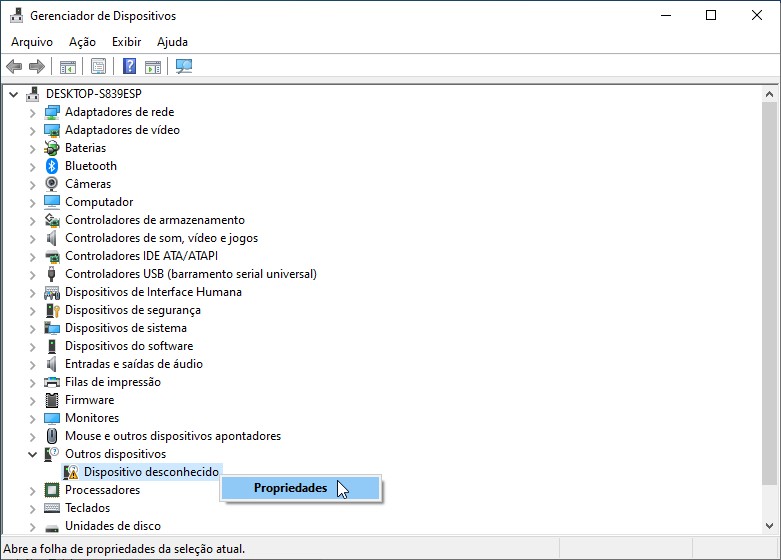Click the Computador monitor icon

pyautogui.click(x=52, y=202)
